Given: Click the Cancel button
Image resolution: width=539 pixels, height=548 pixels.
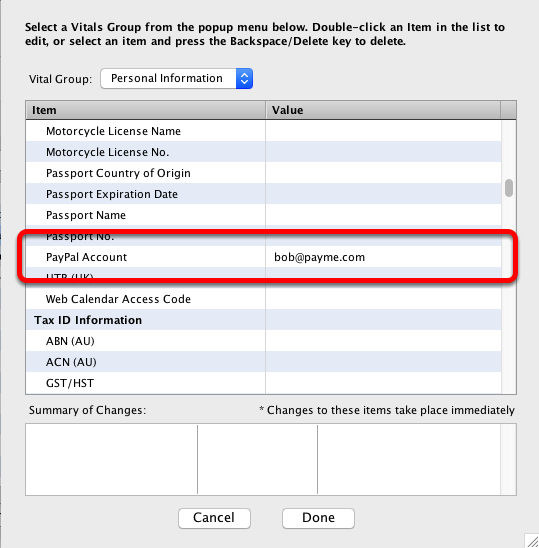Looking at the screenshot, I should [x=214, y=518].
